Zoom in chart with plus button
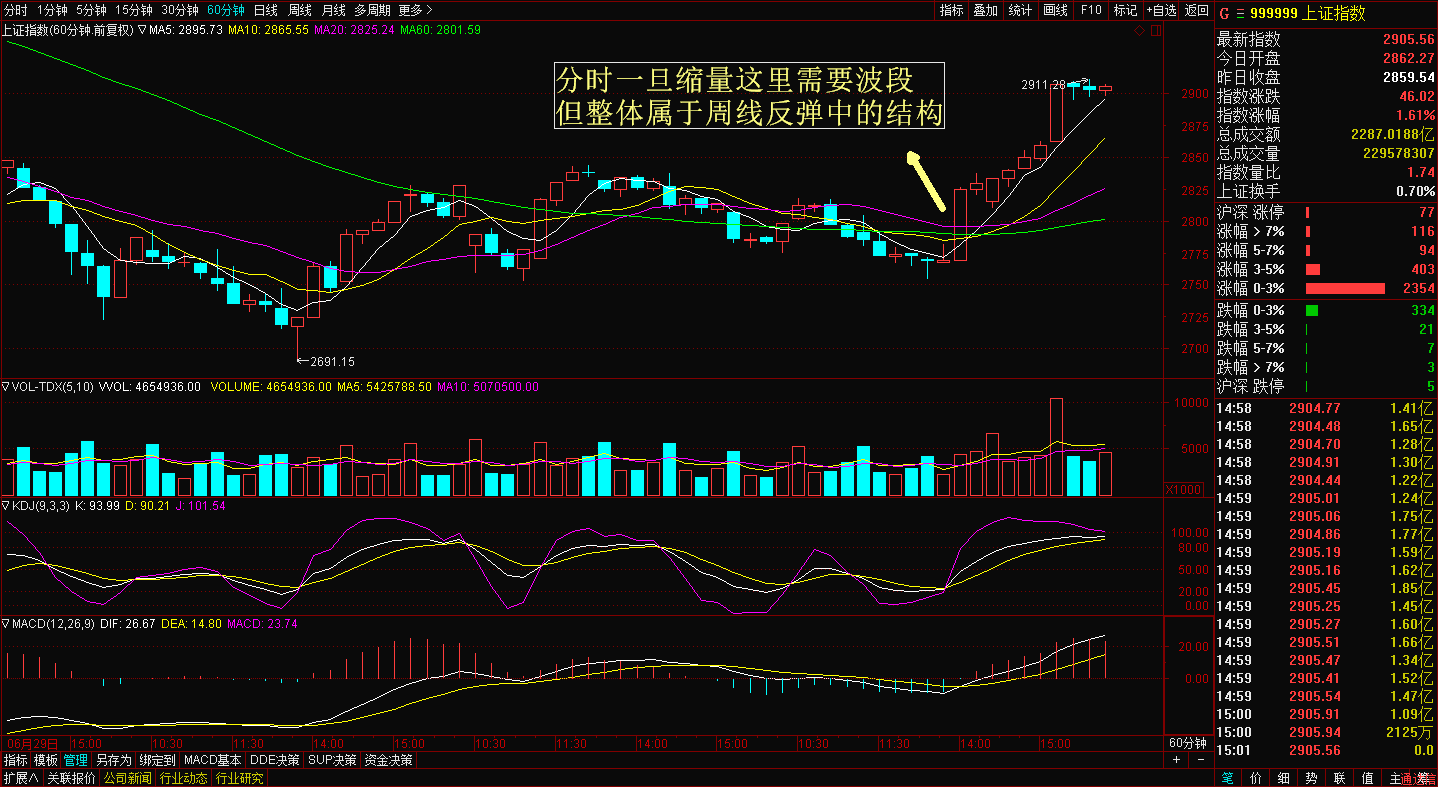 (x=1177, y=760)
